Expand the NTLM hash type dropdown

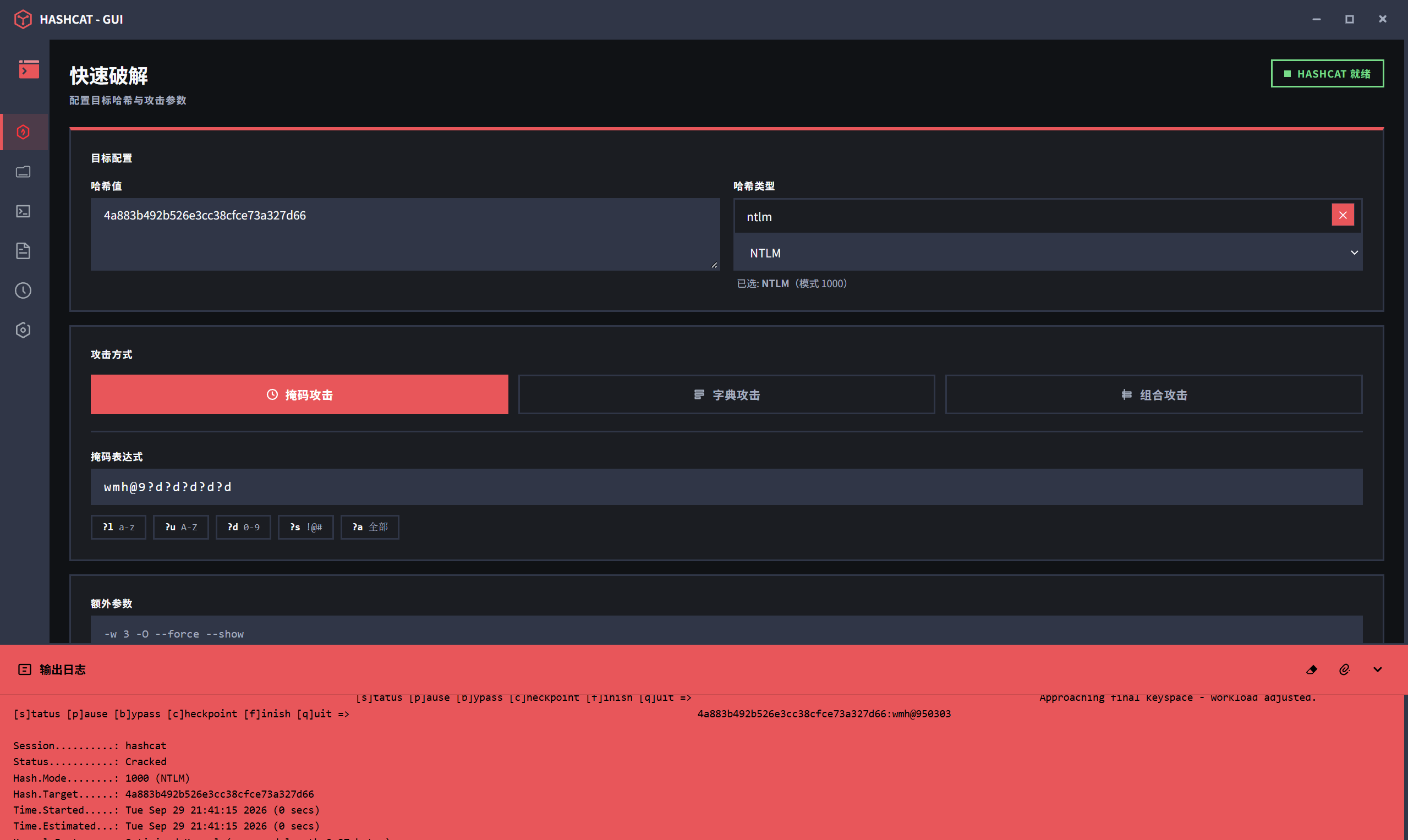click(1048, 253)
